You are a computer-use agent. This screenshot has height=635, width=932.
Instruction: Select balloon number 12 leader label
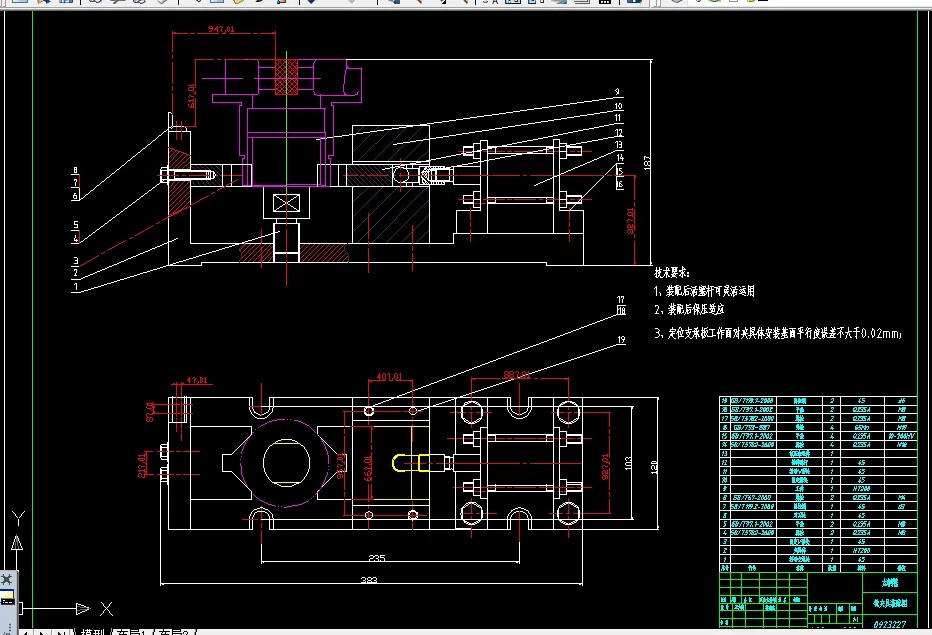tap(619, 133)
